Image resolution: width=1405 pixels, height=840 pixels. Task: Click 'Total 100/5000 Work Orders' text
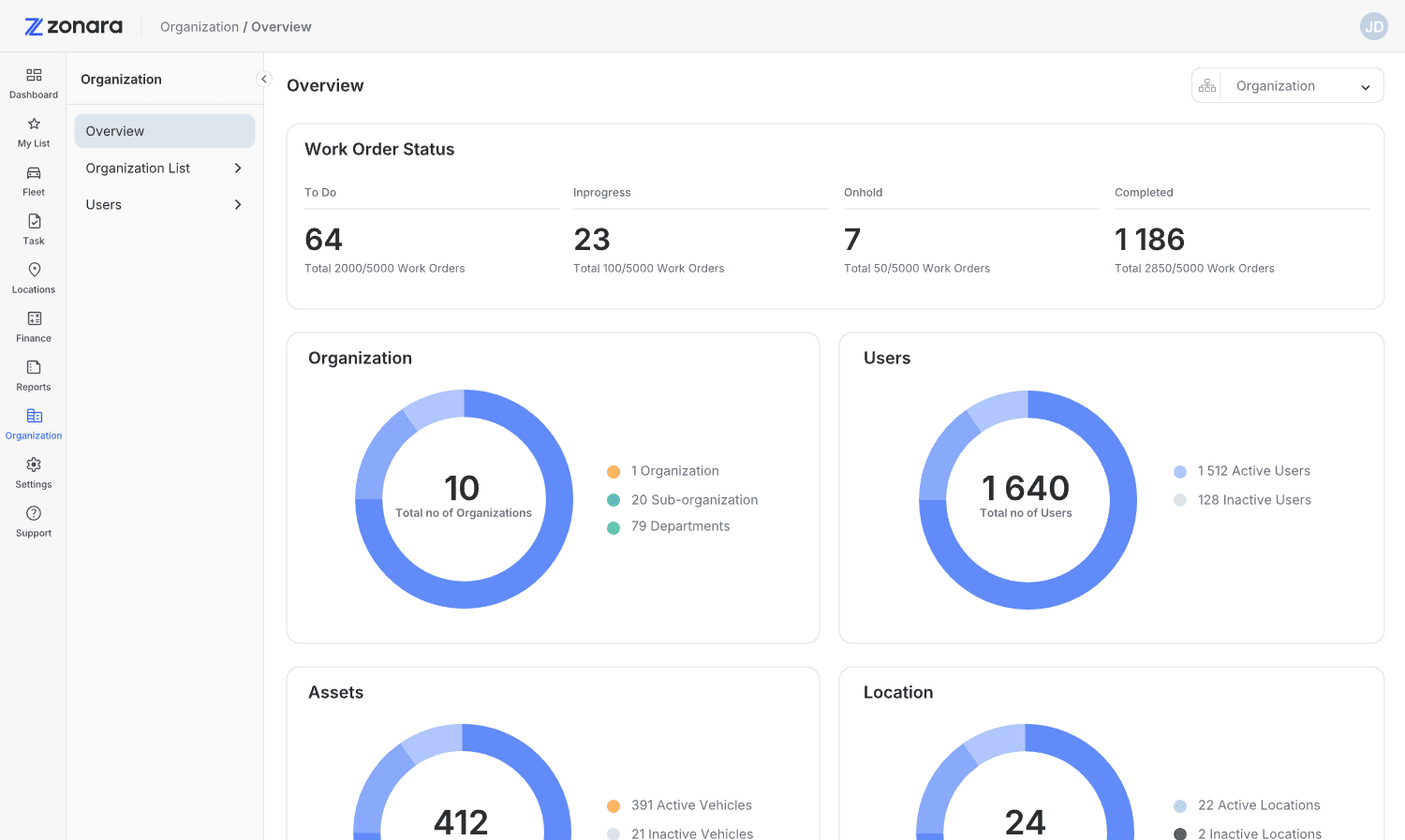649,269
